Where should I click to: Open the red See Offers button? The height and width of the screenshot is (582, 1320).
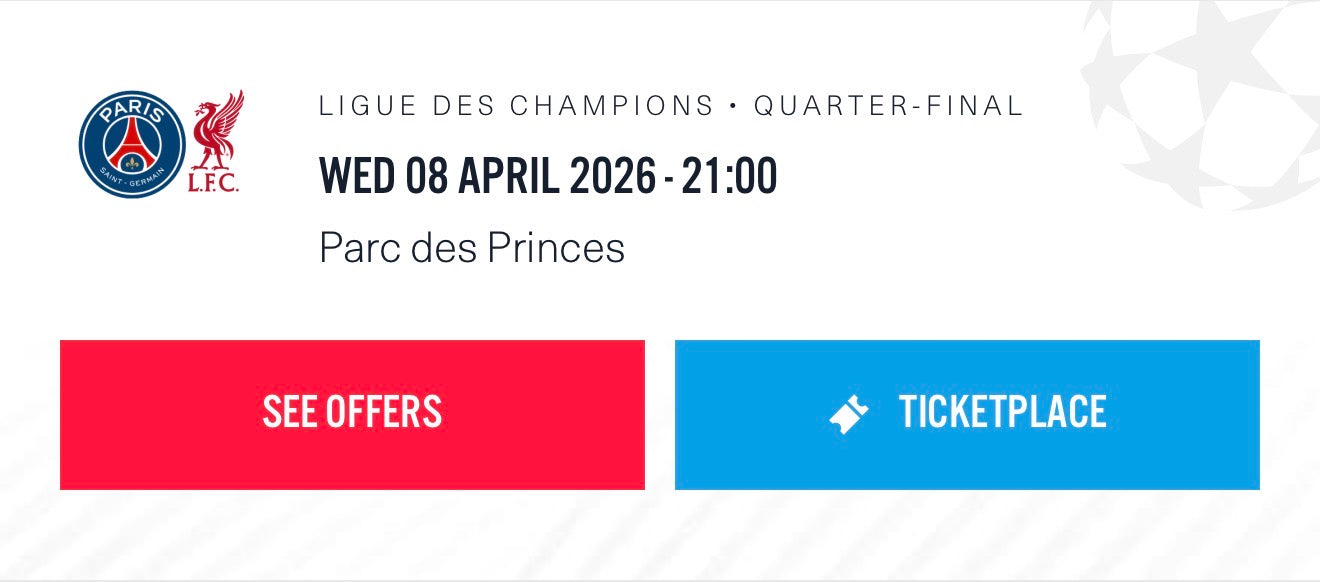tap(352, 414)
